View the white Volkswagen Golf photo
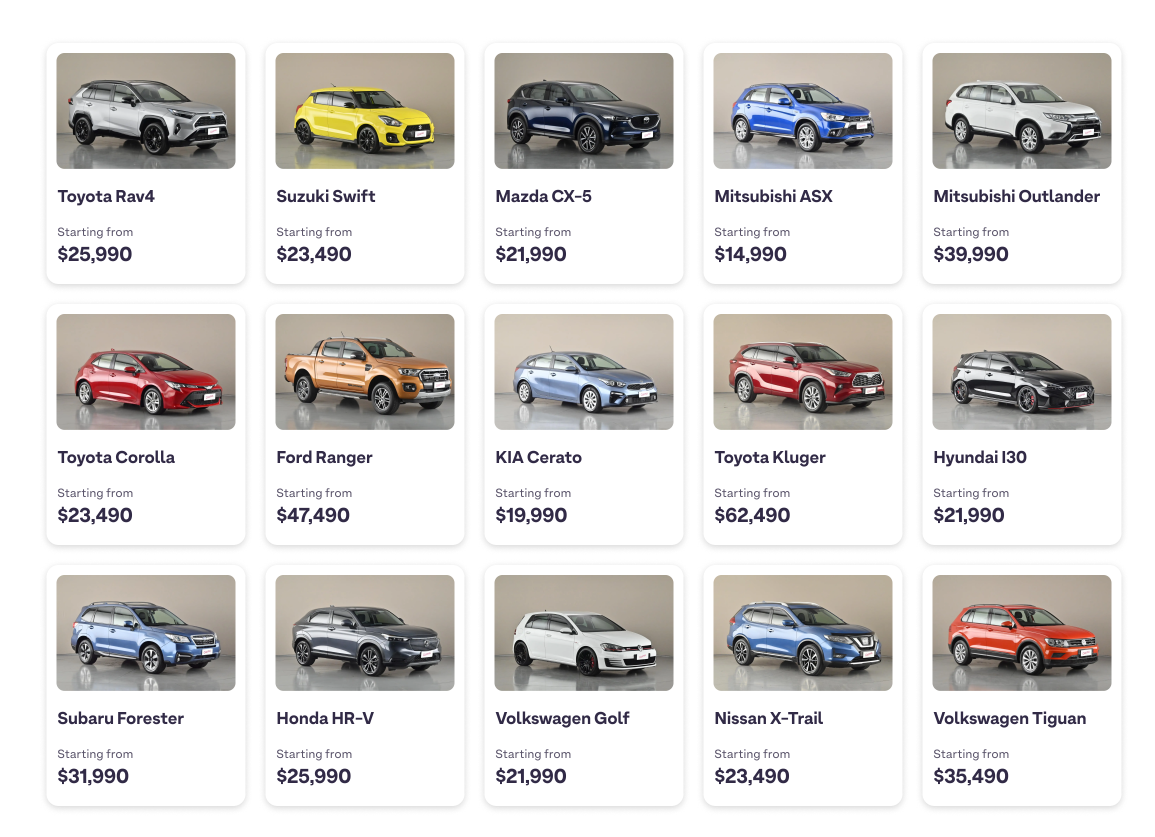 (x=584, y=633)
